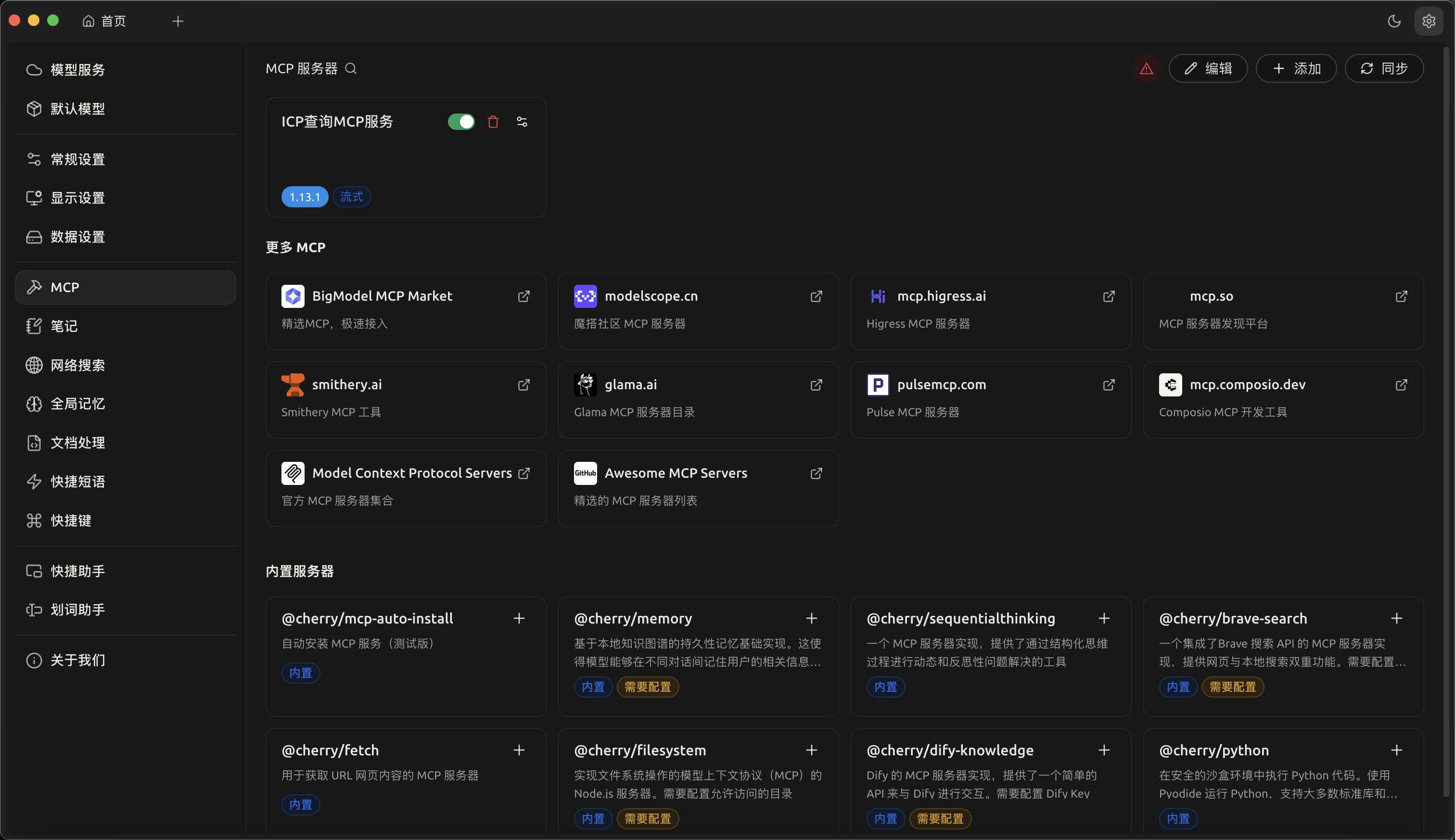The image size is (1455, 840).
Task: Open external link icon on smithery.ai
Action: [x=524, y=385]
